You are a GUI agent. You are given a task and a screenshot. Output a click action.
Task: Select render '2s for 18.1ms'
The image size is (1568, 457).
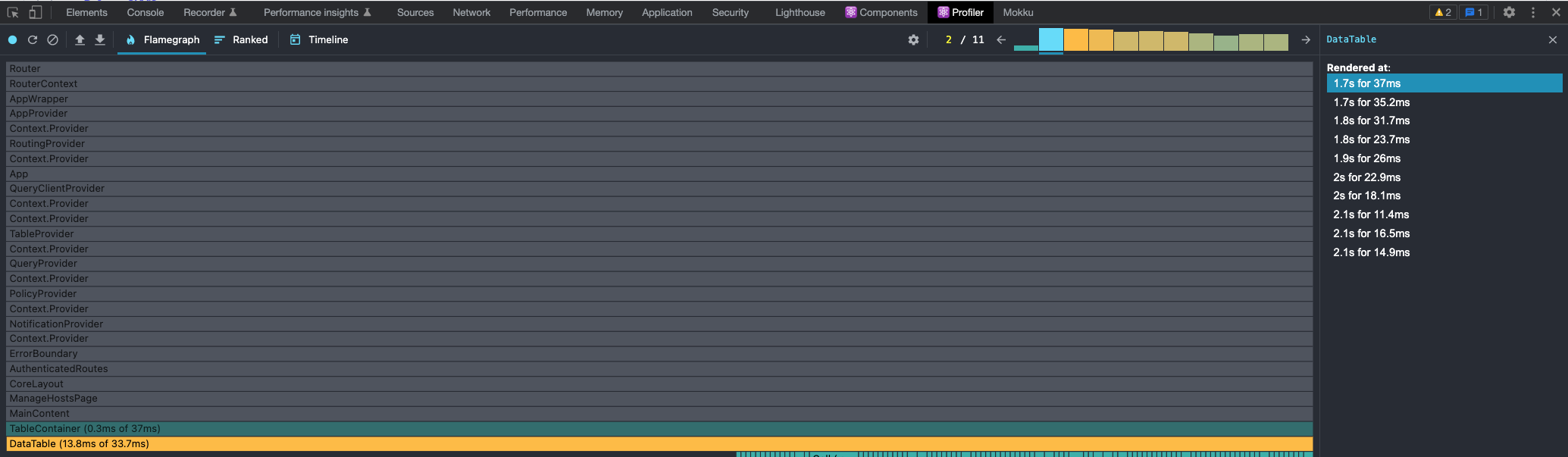tap(1444, 196)
